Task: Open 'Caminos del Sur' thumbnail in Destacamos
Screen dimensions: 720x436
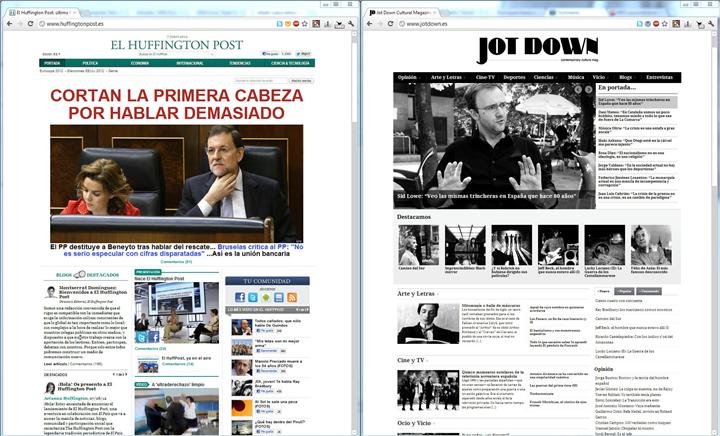Action: tap(418, 245)
